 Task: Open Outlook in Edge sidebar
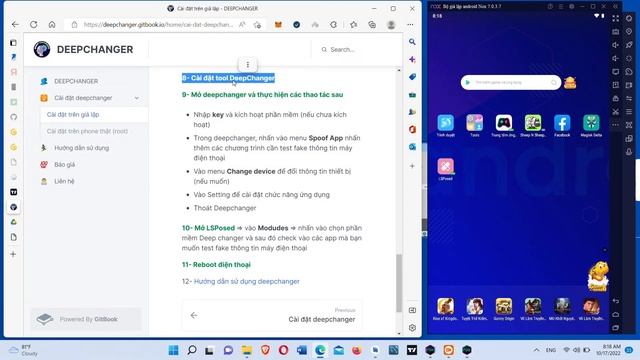tap(412, 147)
